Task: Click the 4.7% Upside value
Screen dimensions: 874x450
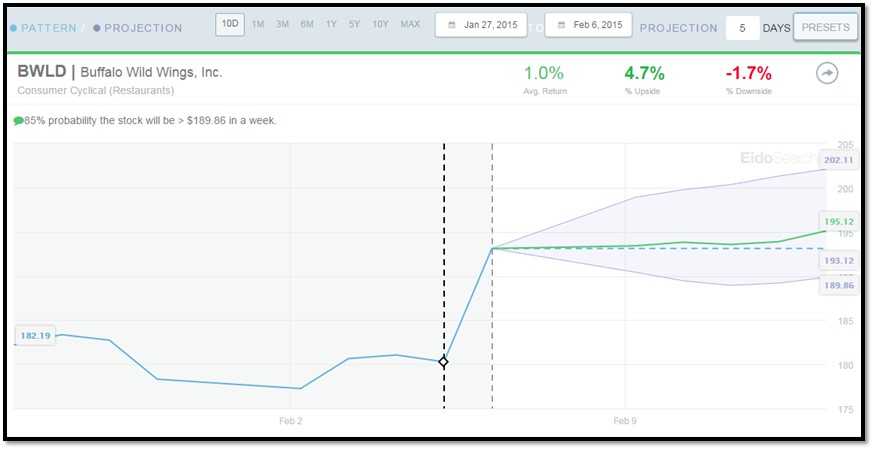Action: [x=644, y=73]
